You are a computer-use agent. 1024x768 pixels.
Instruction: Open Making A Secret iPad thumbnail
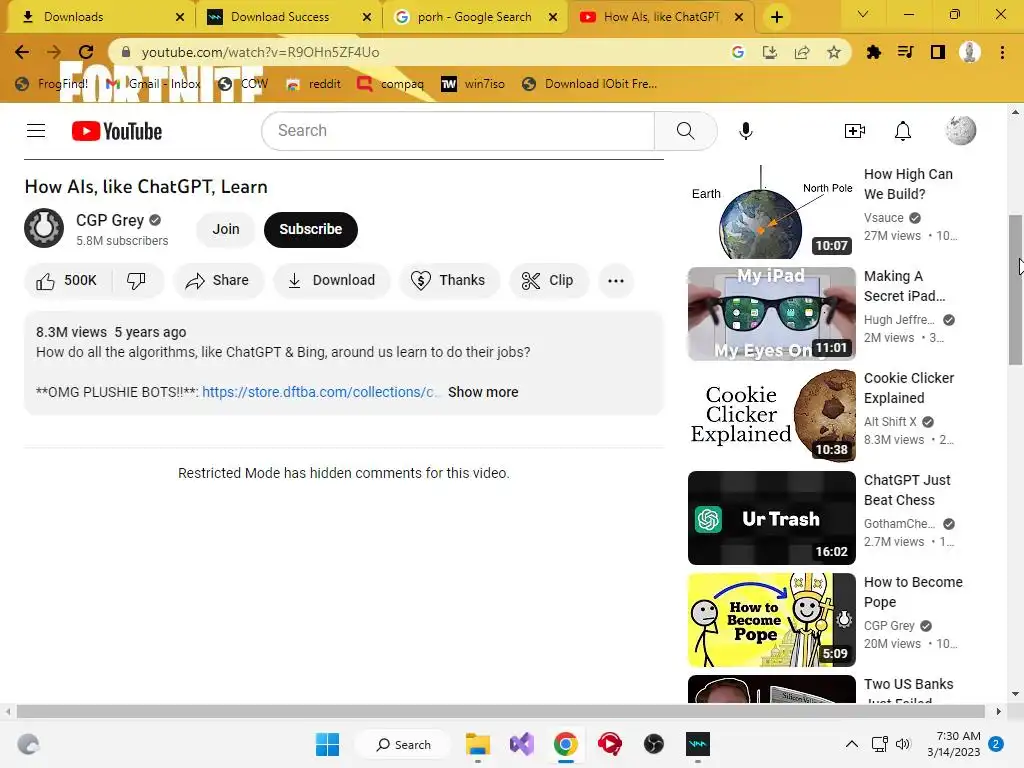pos(771,313)
